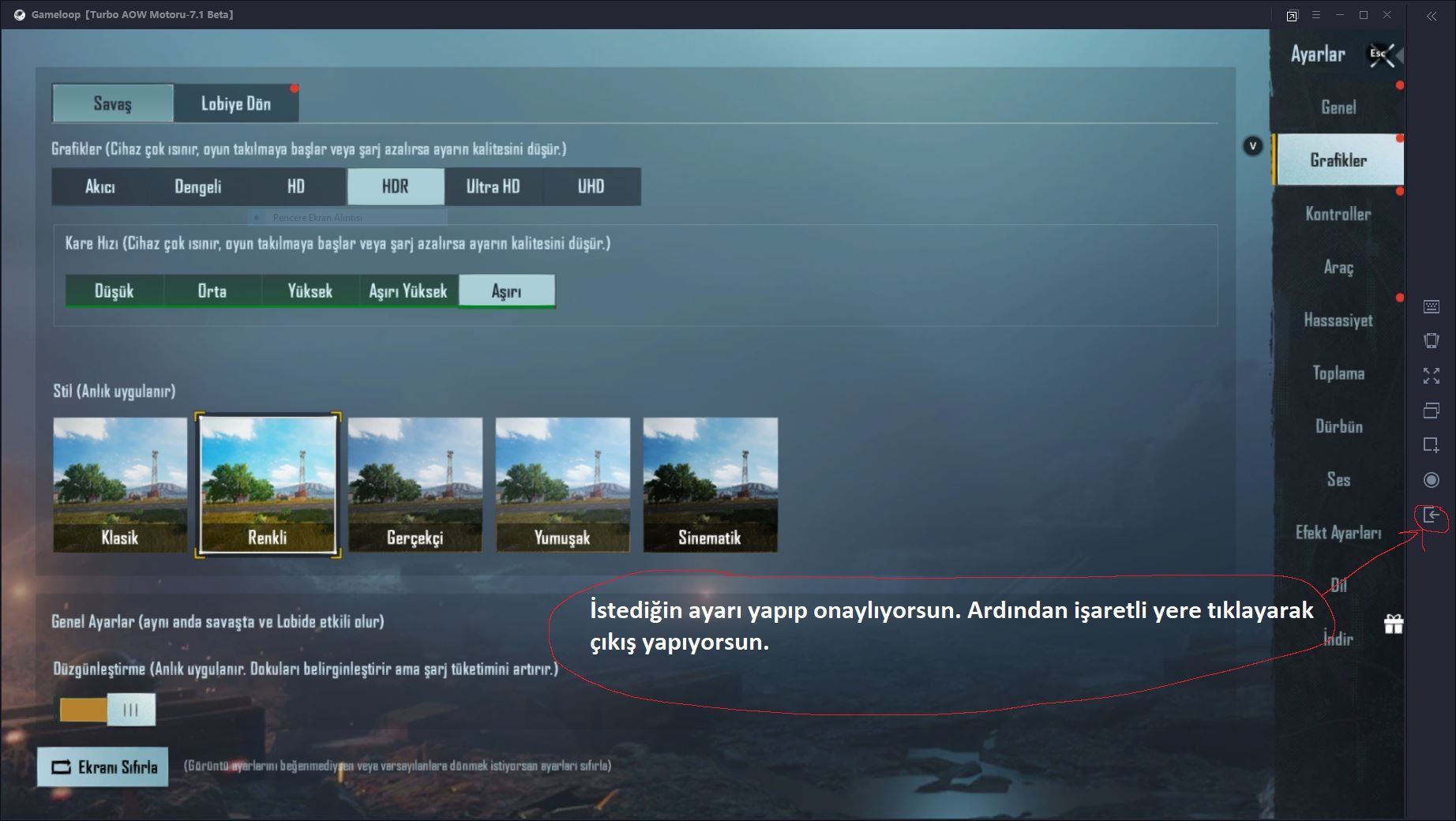Choose the Yumuşak style thumbnail
The height and width of the screenshot is (821, 1456).
click(x=563, y=485)
